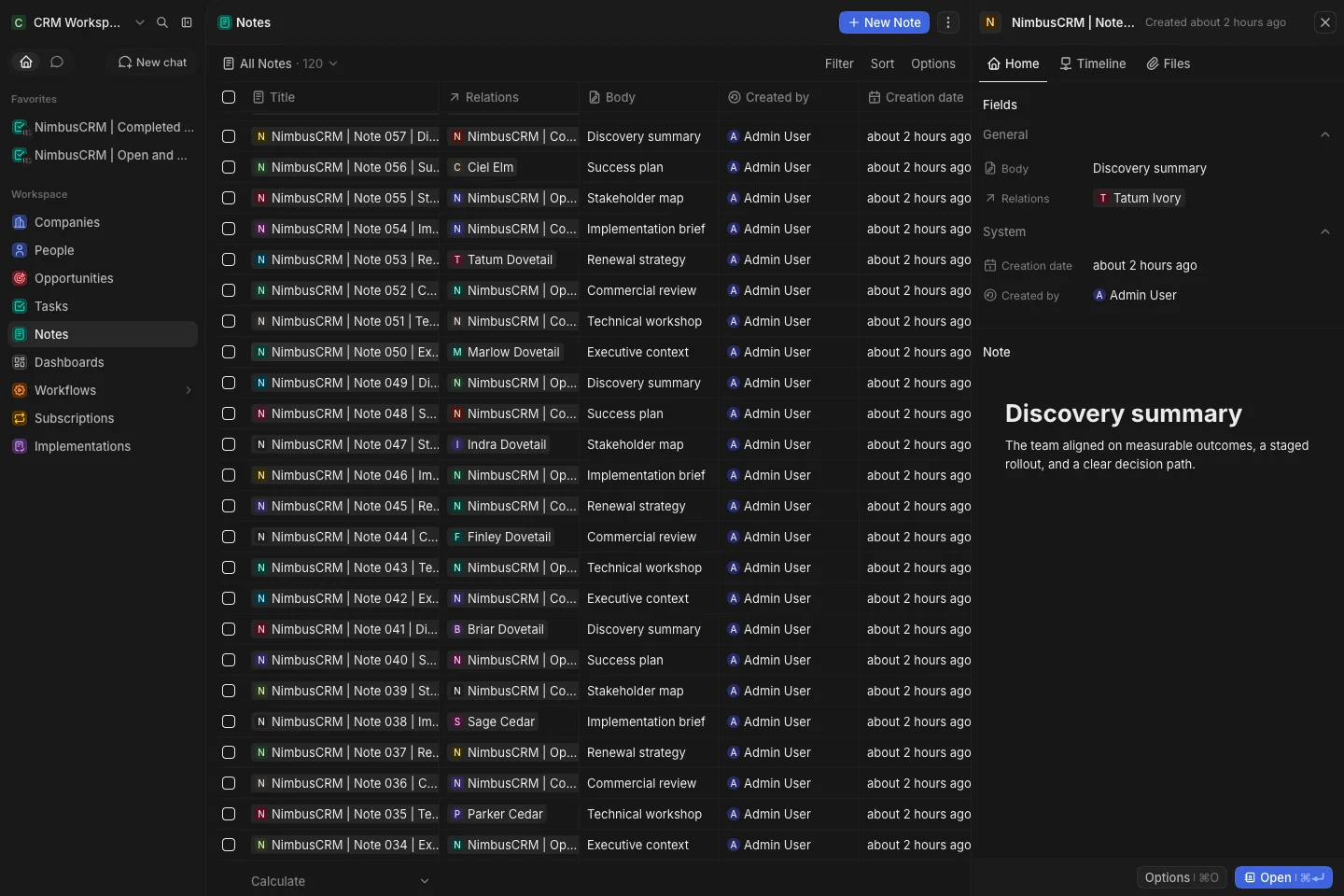Check the box for Note 053
Image resolution: width=1344 pixels, height=896 pixels.
tap(229, 259)
